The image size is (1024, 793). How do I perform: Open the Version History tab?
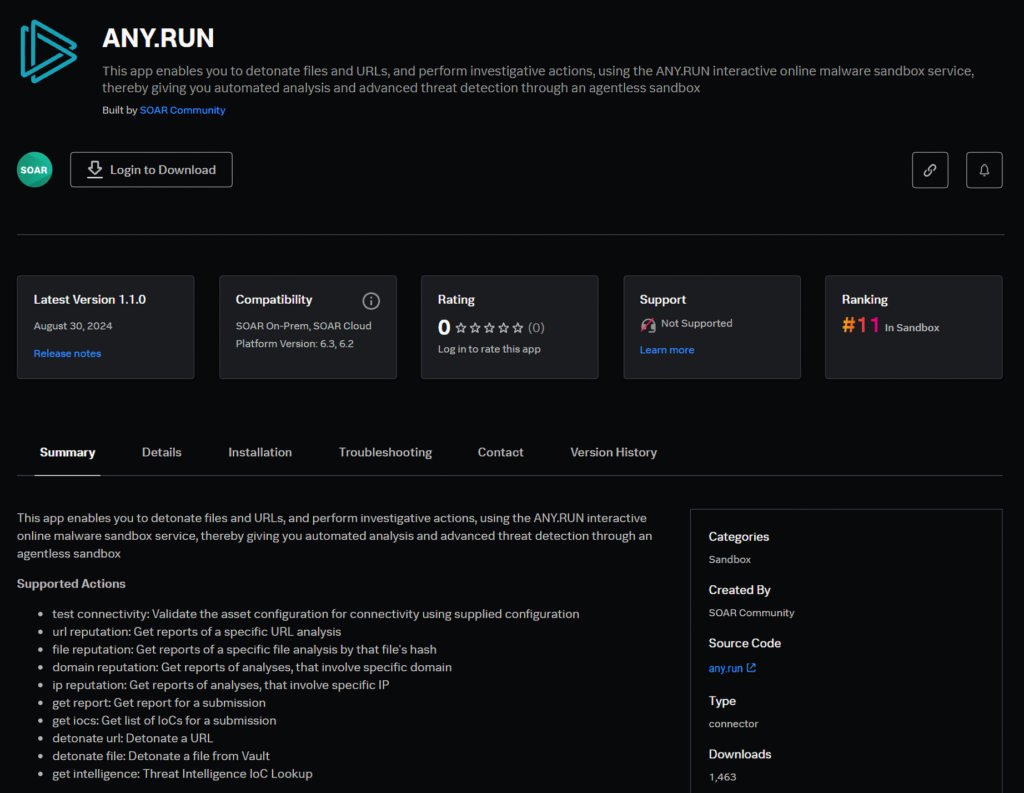point(613,452)
